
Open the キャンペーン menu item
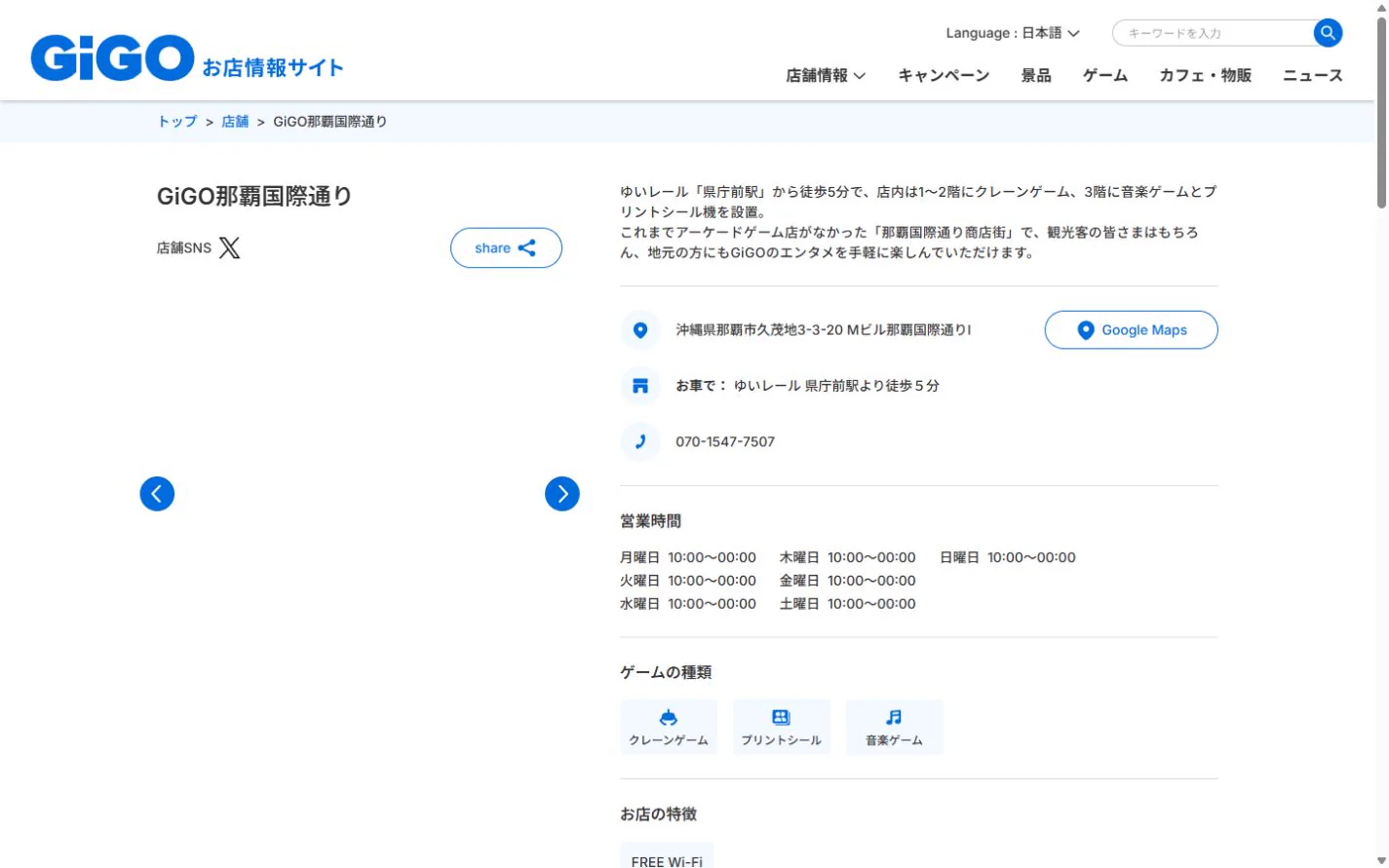944,75
